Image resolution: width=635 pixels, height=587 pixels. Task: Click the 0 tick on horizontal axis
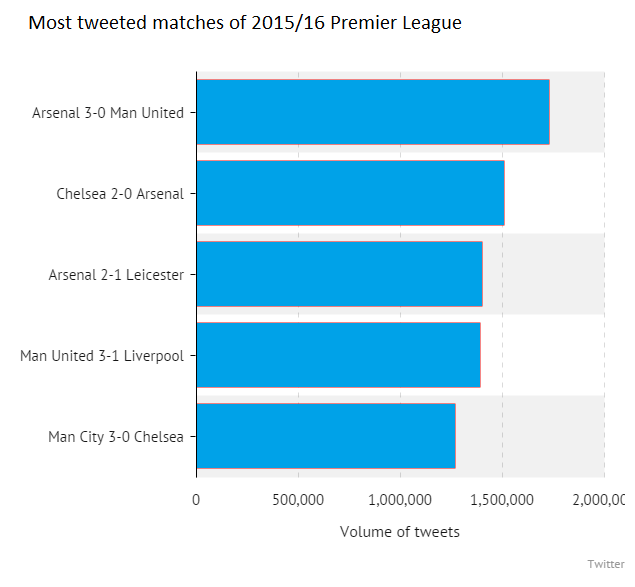point(196,499)
